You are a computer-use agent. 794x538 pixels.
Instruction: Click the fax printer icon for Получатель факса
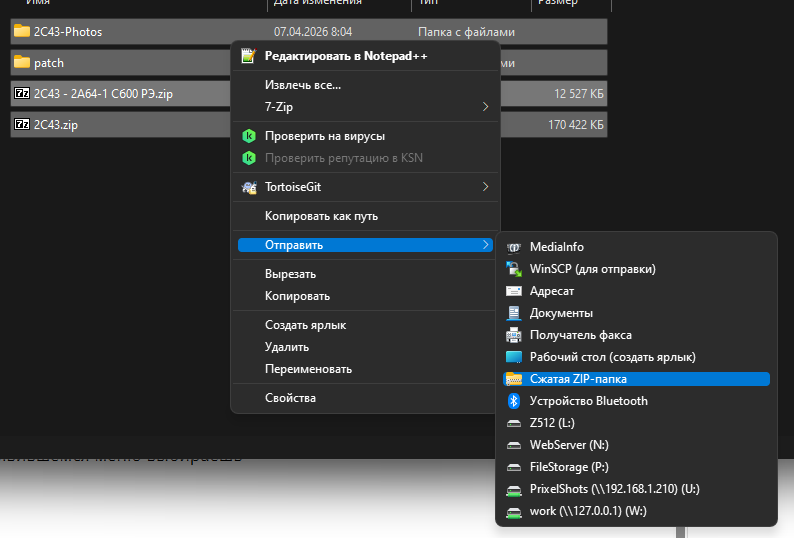click(514, 335)
